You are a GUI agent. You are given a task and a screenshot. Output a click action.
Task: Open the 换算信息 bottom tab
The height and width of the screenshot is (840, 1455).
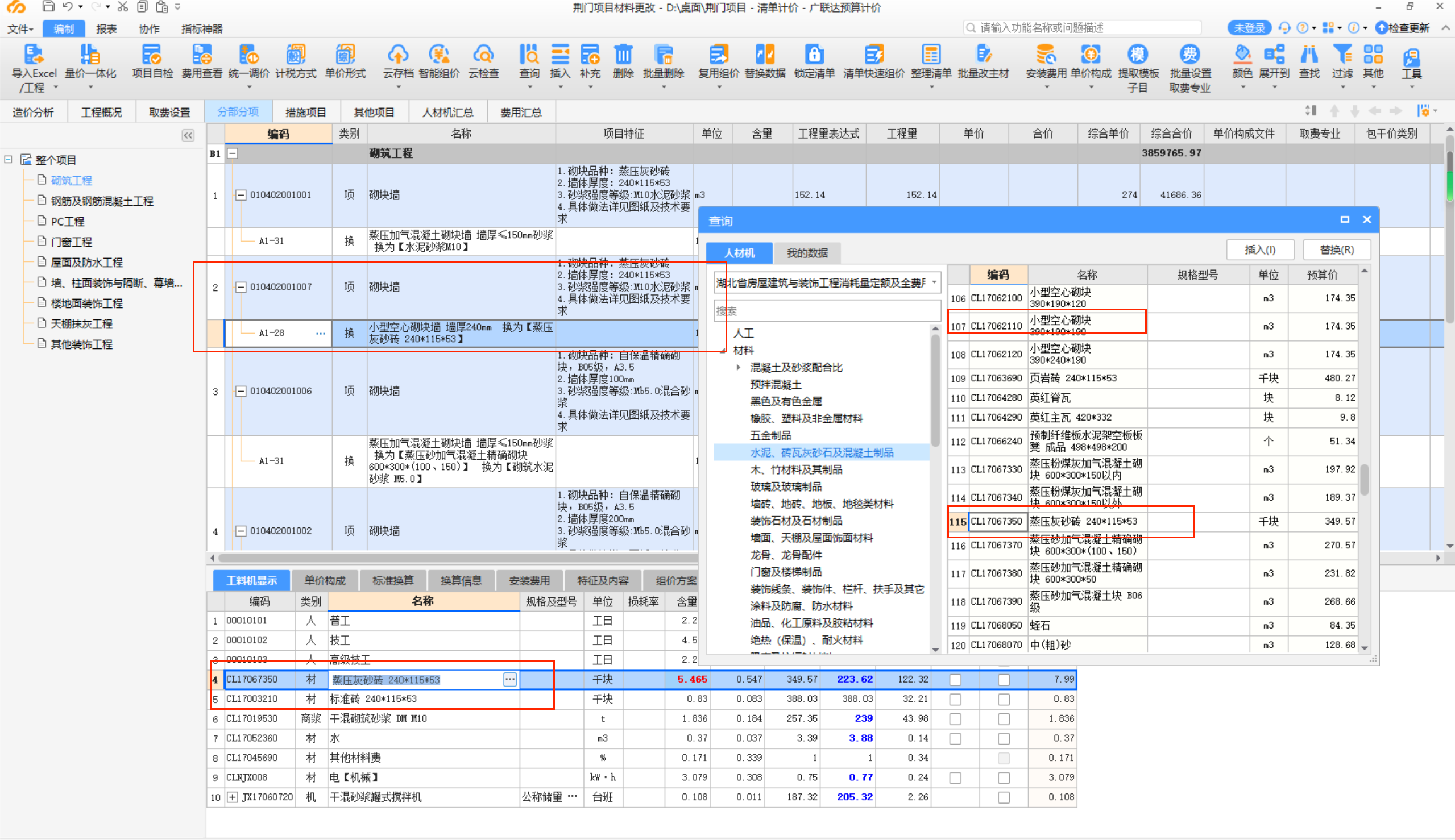461,580
